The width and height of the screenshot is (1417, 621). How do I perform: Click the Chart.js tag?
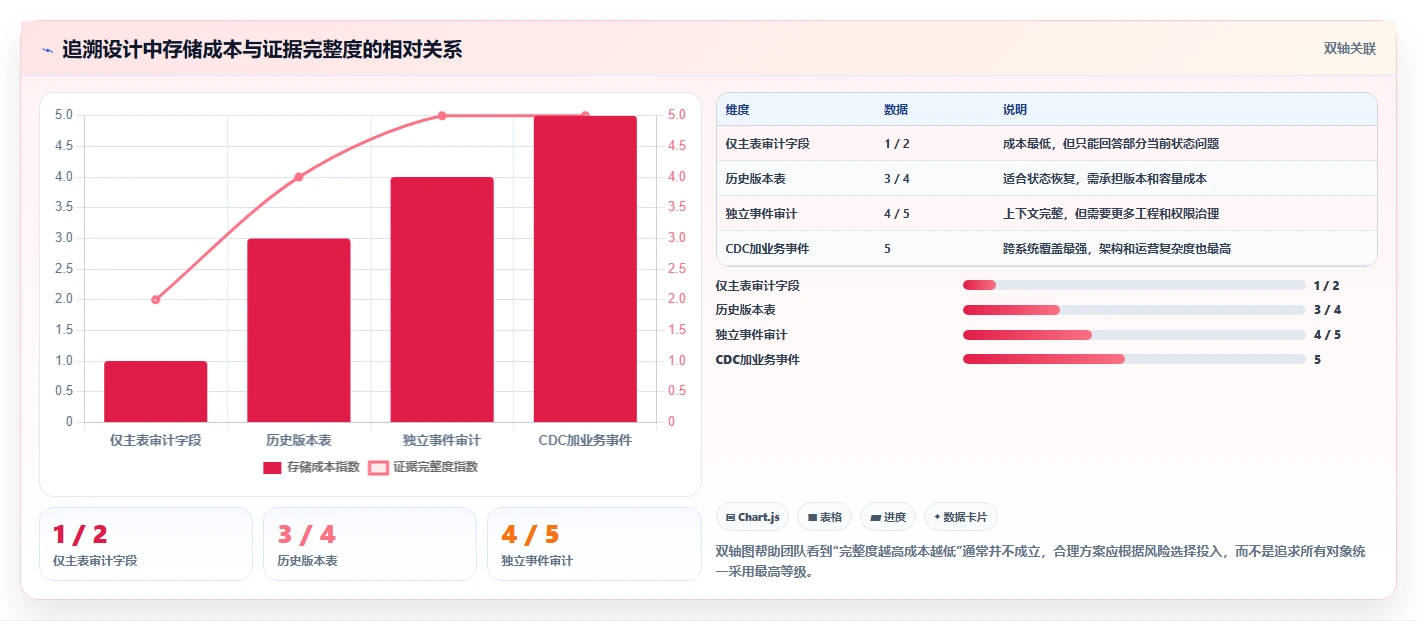pos(752,517)
